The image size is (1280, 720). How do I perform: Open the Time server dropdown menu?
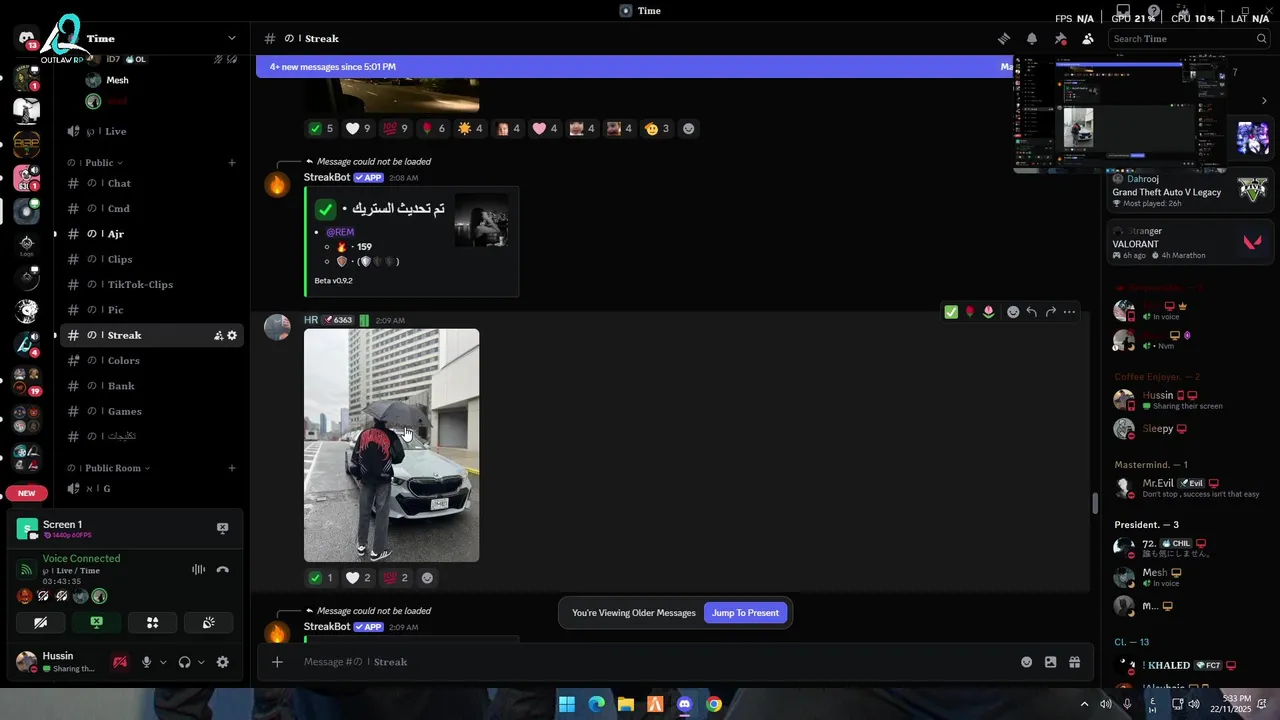coord(232,38)
